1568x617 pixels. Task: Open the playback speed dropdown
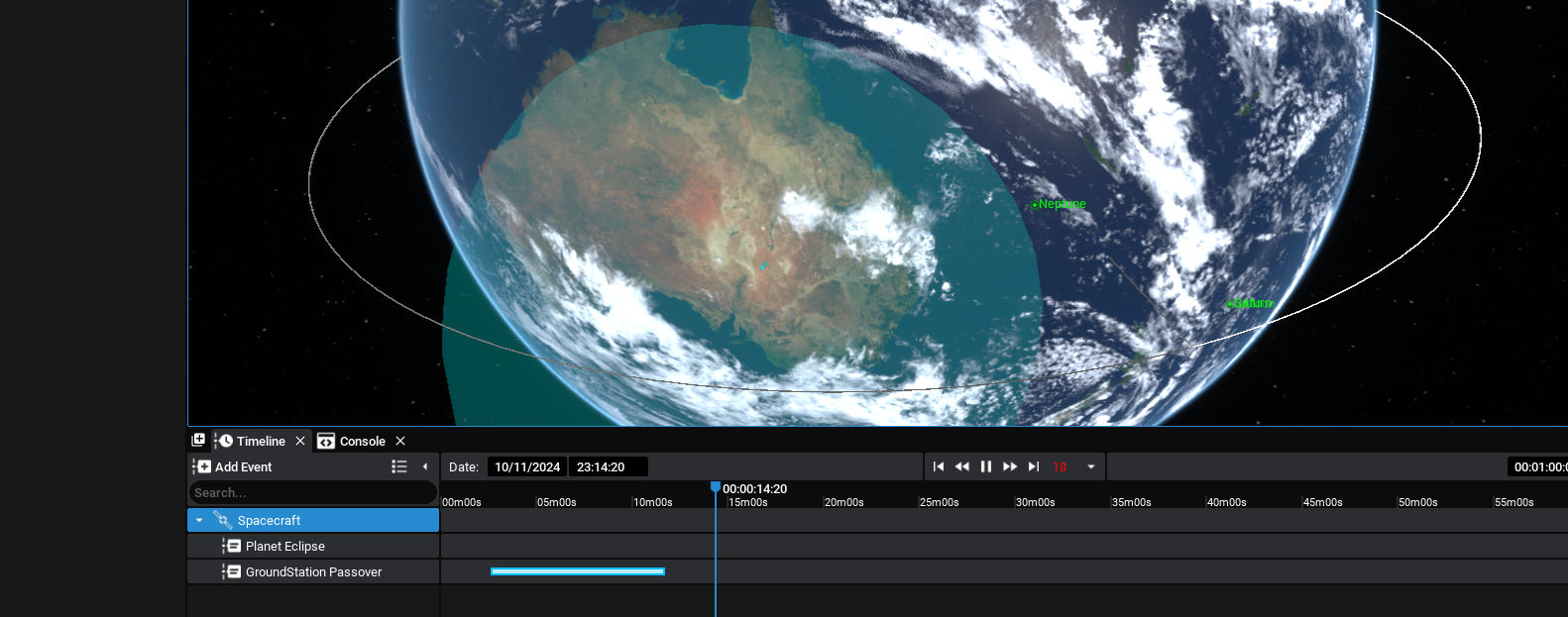[1091, 466]
